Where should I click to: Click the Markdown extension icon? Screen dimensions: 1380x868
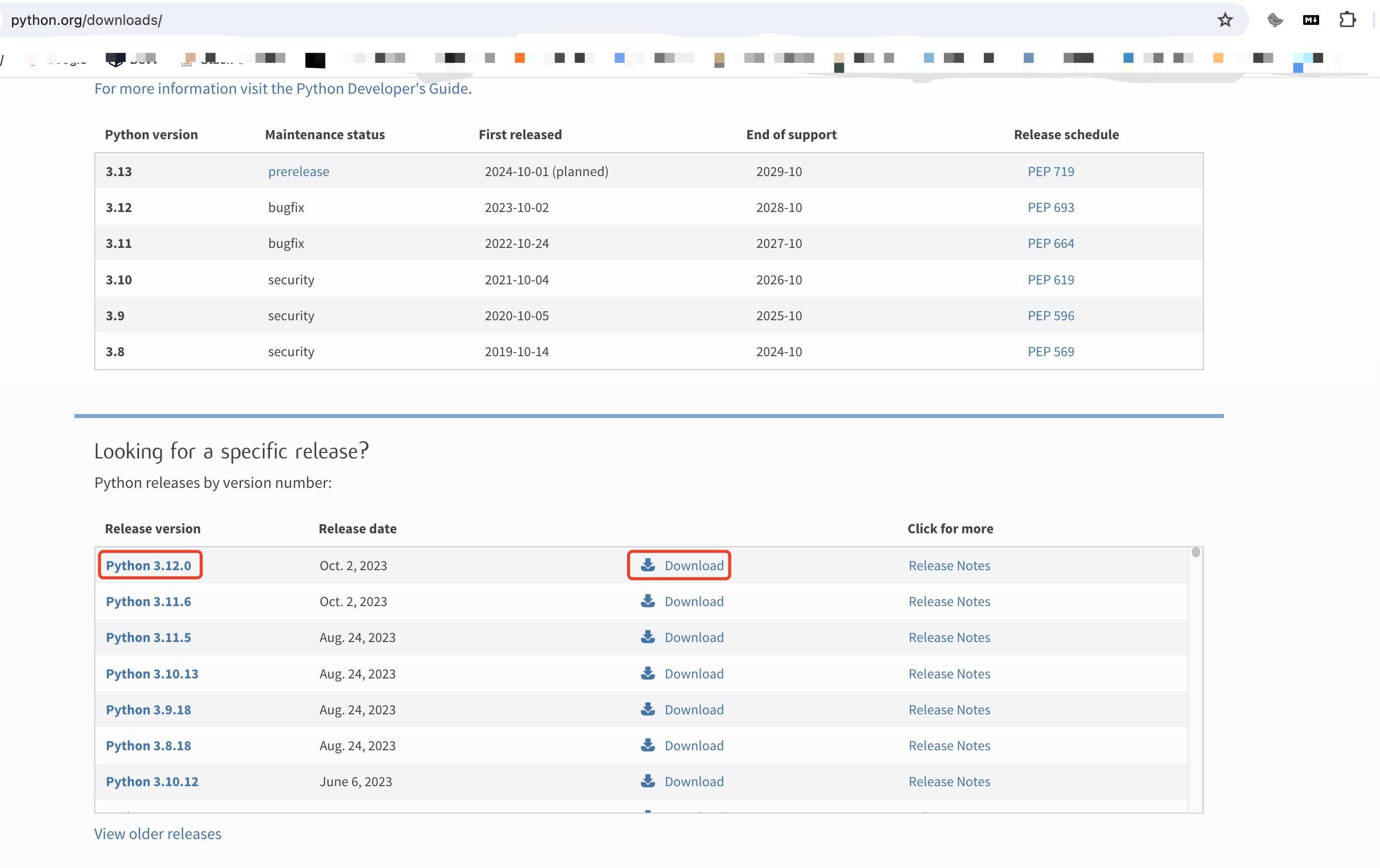point(1311,20)
